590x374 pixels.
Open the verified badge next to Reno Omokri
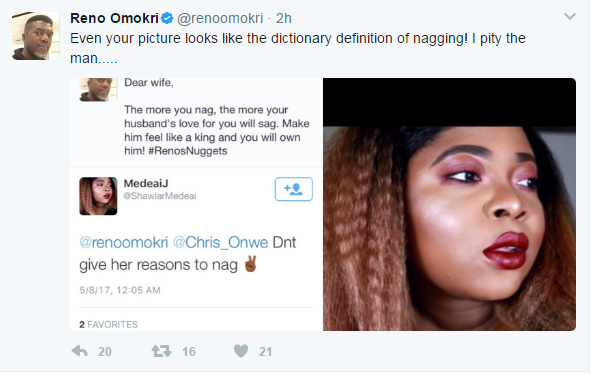(x=167, y=18)
